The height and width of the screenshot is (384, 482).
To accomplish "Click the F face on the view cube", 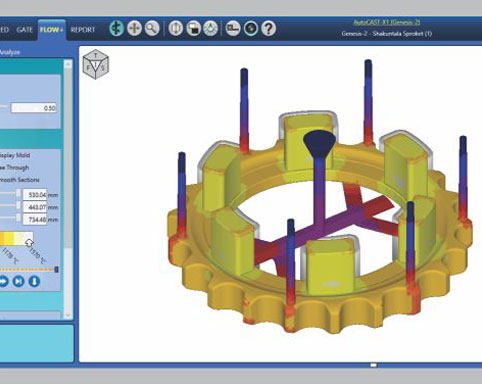I will click(x=89, y=68).
